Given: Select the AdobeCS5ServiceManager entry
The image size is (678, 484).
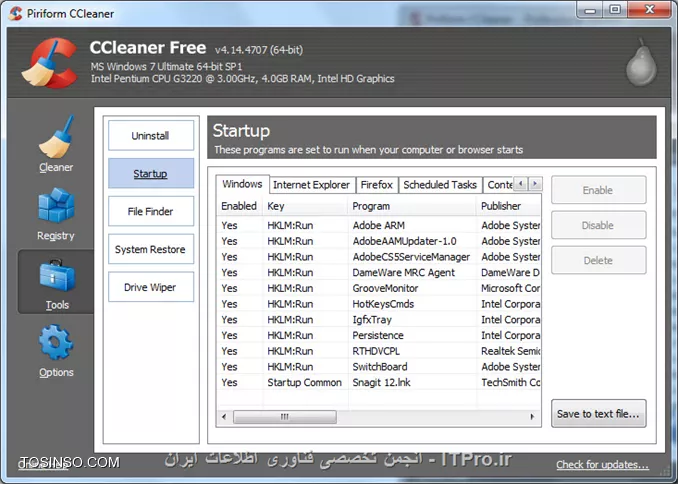Looking at the screenshot, I should pos(378,257).
